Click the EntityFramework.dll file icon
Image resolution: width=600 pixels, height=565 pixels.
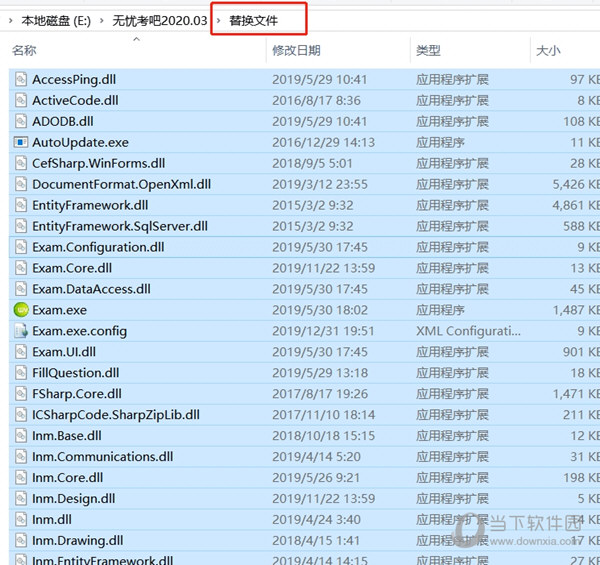tap(21, 205)
